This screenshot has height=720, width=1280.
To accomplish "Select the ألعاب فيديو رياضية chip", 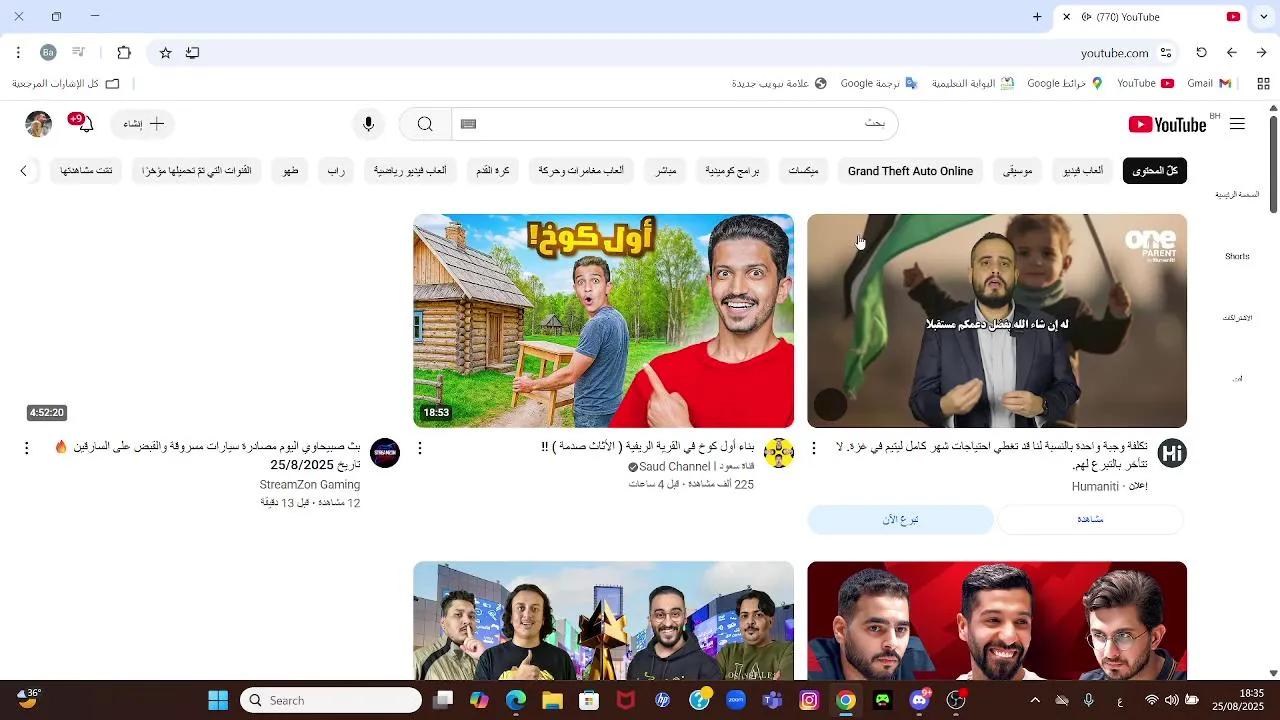I will click(410, 171).
